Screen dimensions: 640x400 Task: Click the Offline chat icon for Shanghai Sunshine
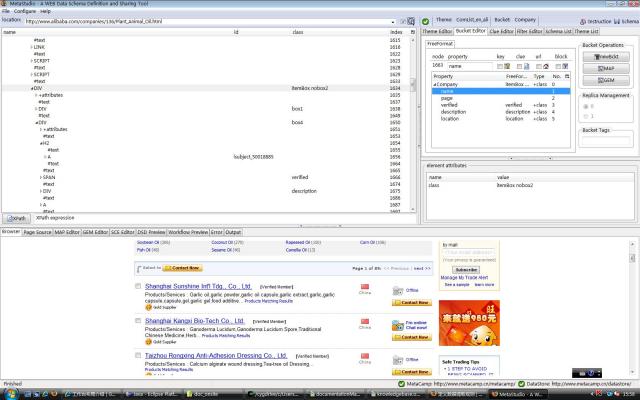398,291
